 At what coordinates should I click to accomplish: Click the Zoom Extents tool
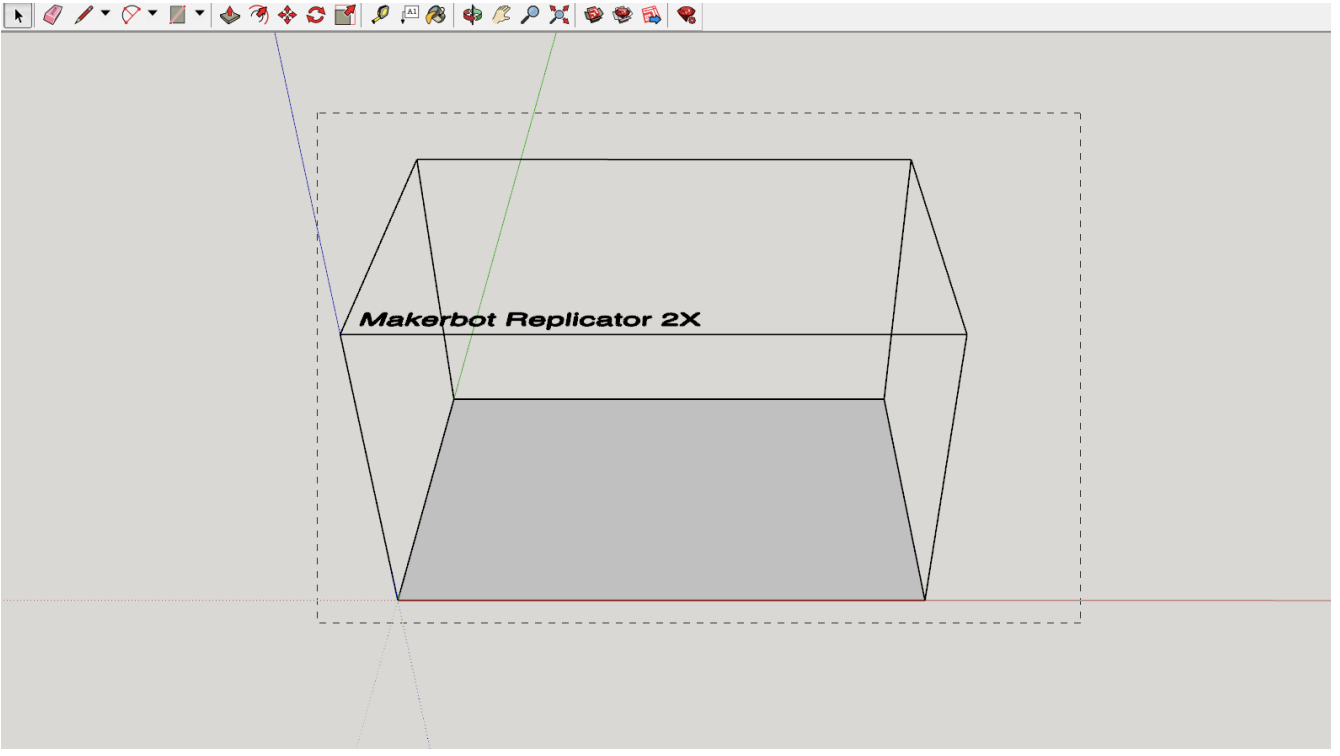point(559,15)
